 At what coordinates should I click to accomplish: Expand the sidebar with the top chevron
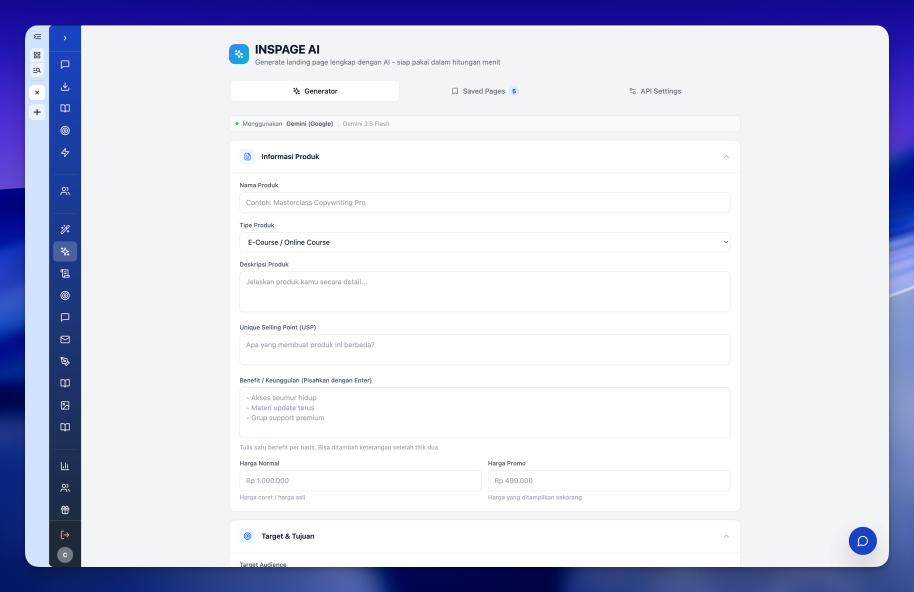click(x=65, y=38)
